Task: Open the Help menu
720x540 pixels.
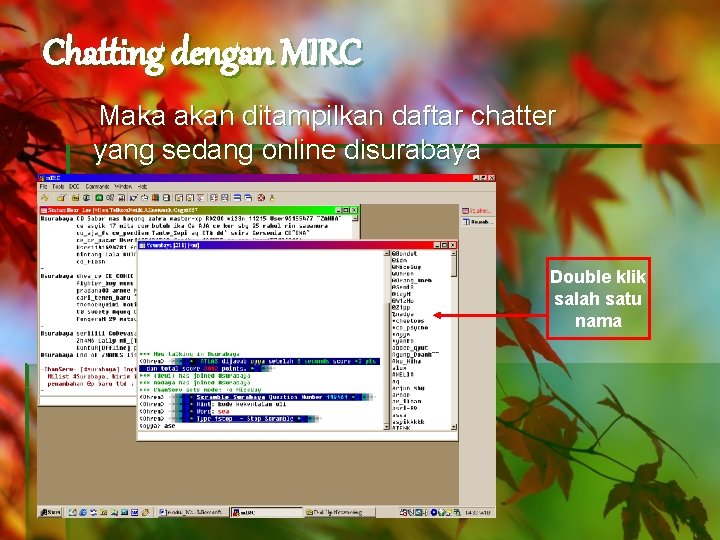Action: click(142, 186)
